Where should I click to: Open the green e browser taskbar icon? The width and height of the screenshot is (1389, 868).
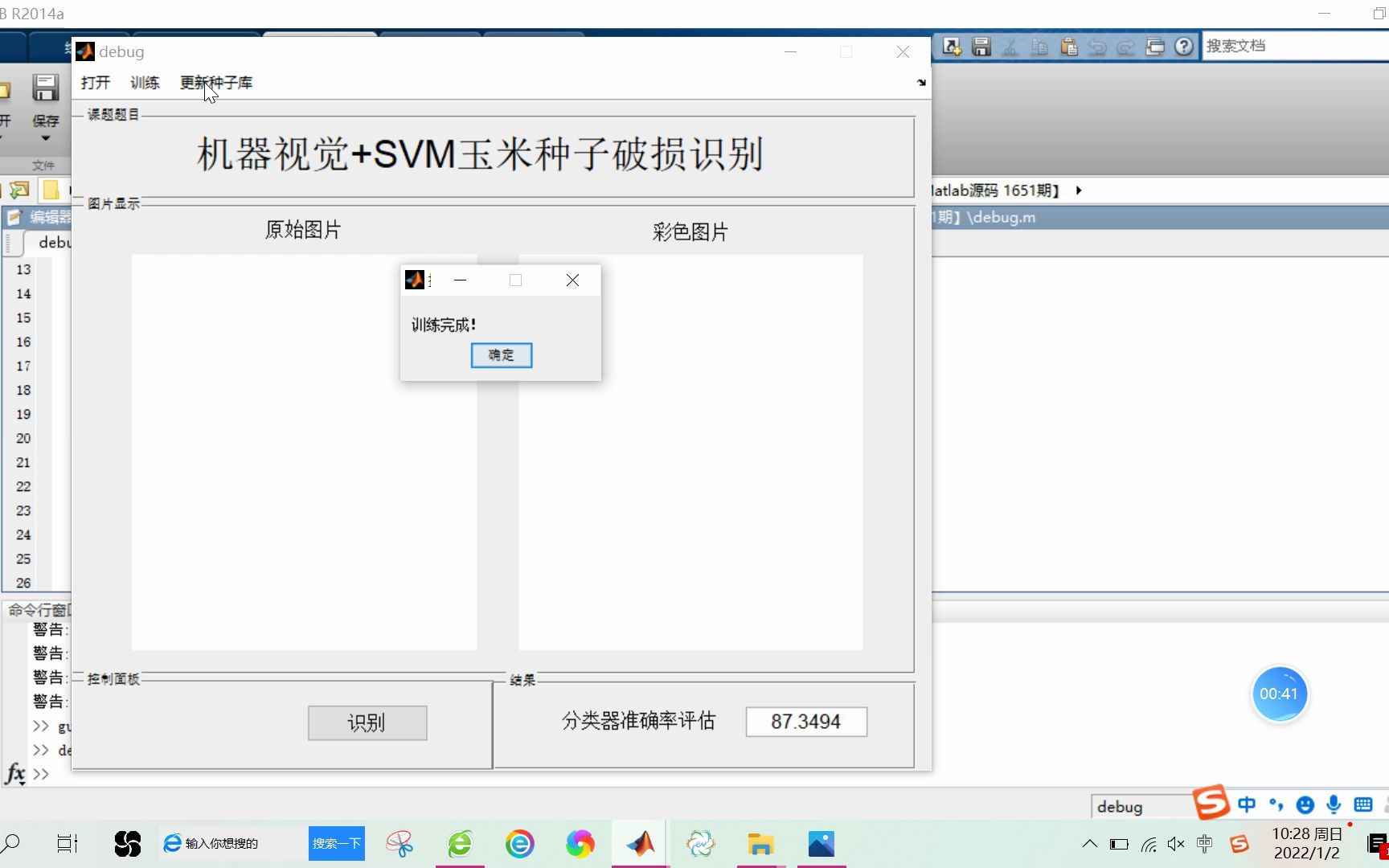tap(461, 844)
